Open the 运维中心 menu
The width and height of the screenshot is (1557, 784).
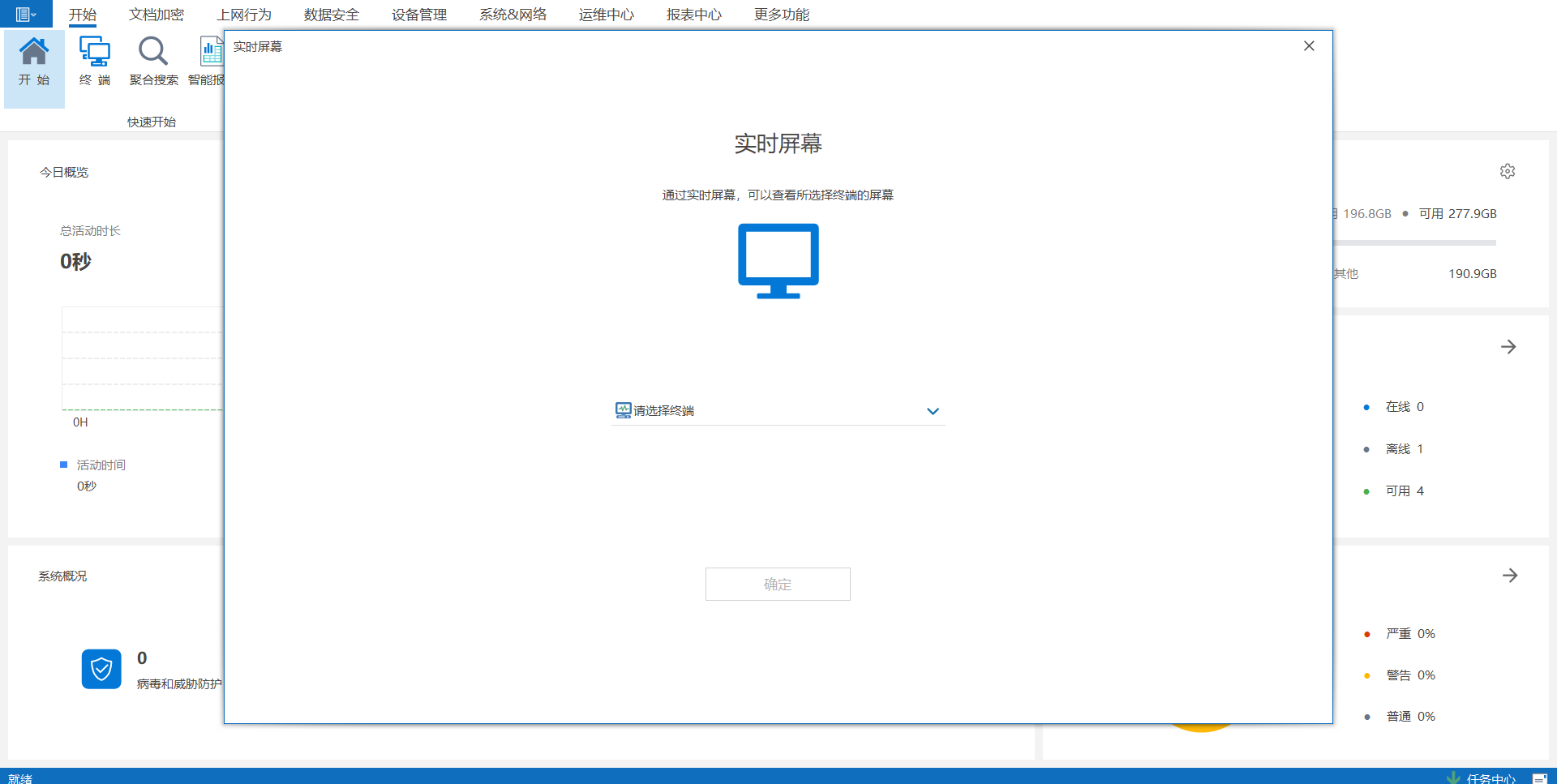pos(606,14)
